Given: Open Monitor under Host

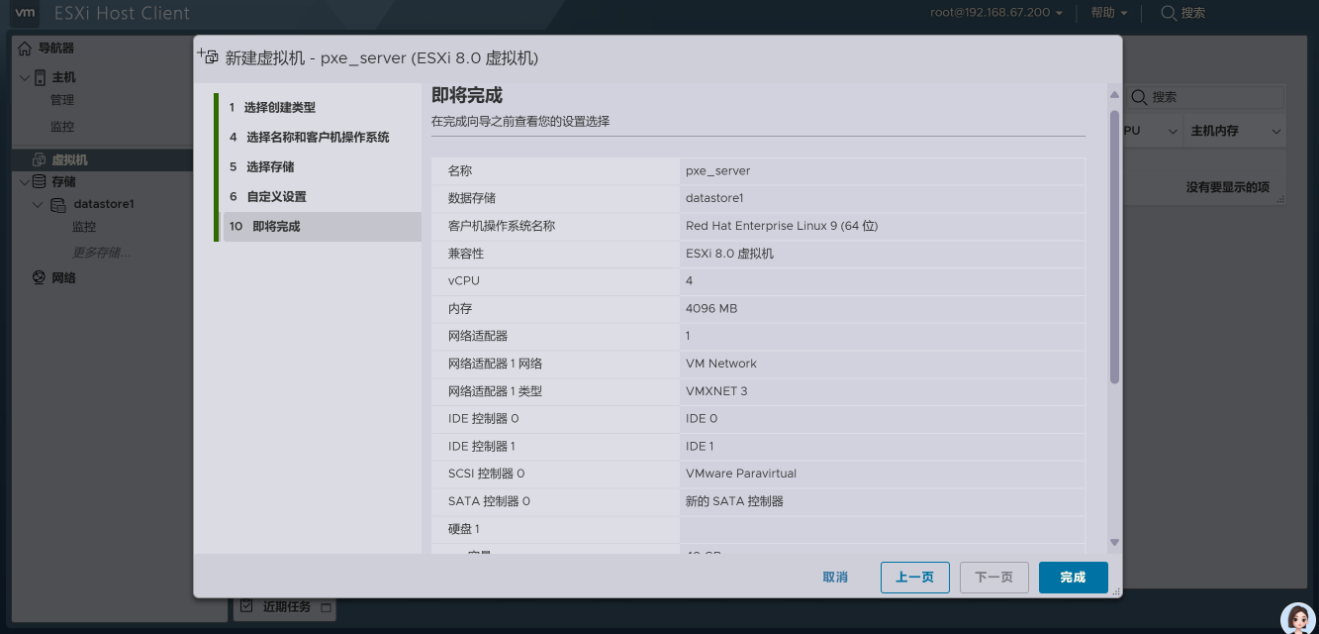Looking at the screenshot, I should coord(62,127).
